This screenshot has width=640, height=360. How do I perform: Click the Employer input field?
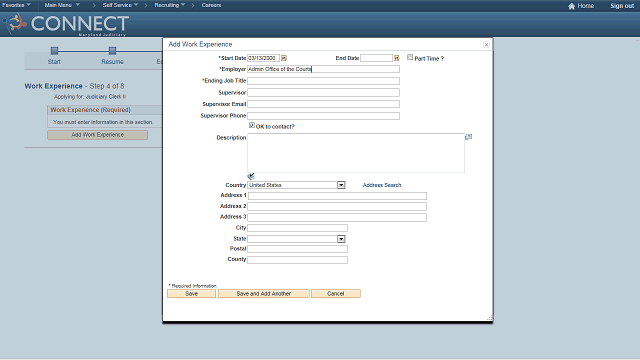coord(323,69)
